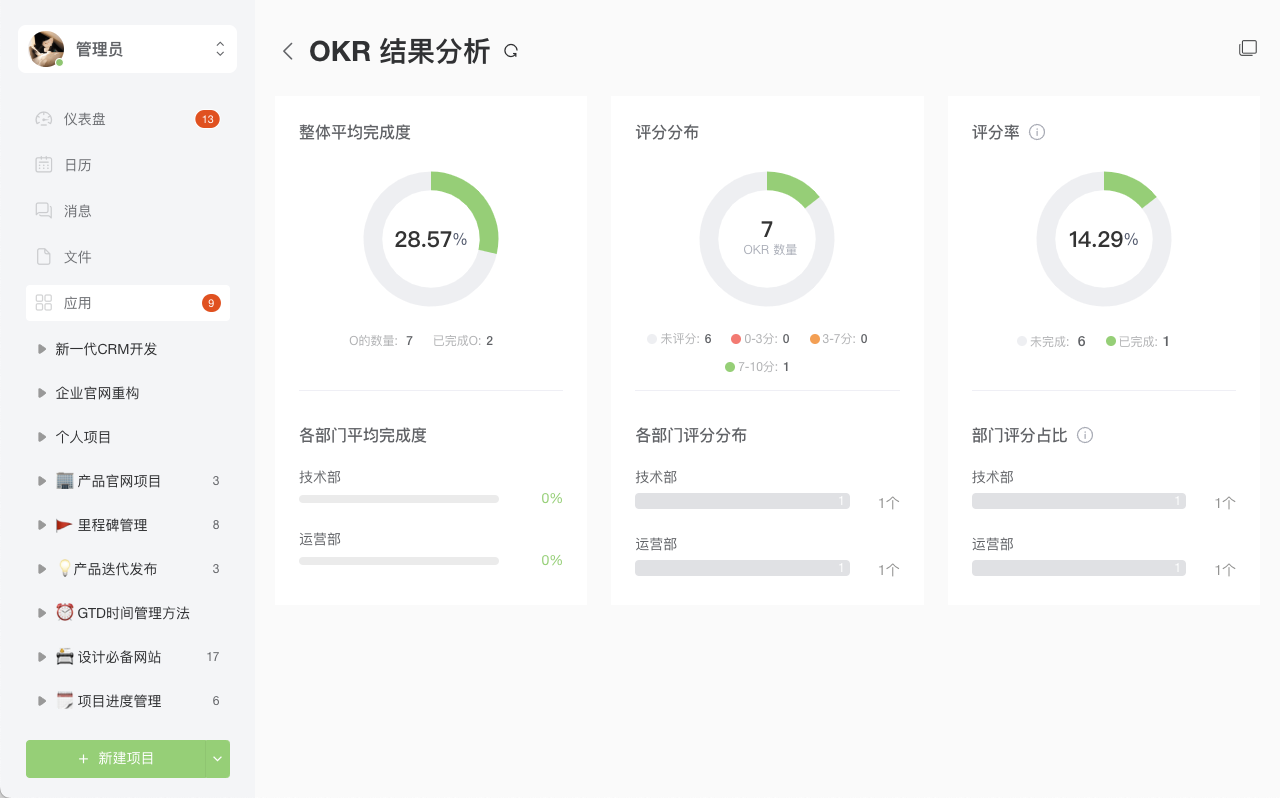Expand the 产品迭代发布 tree node

click(42, 569)
